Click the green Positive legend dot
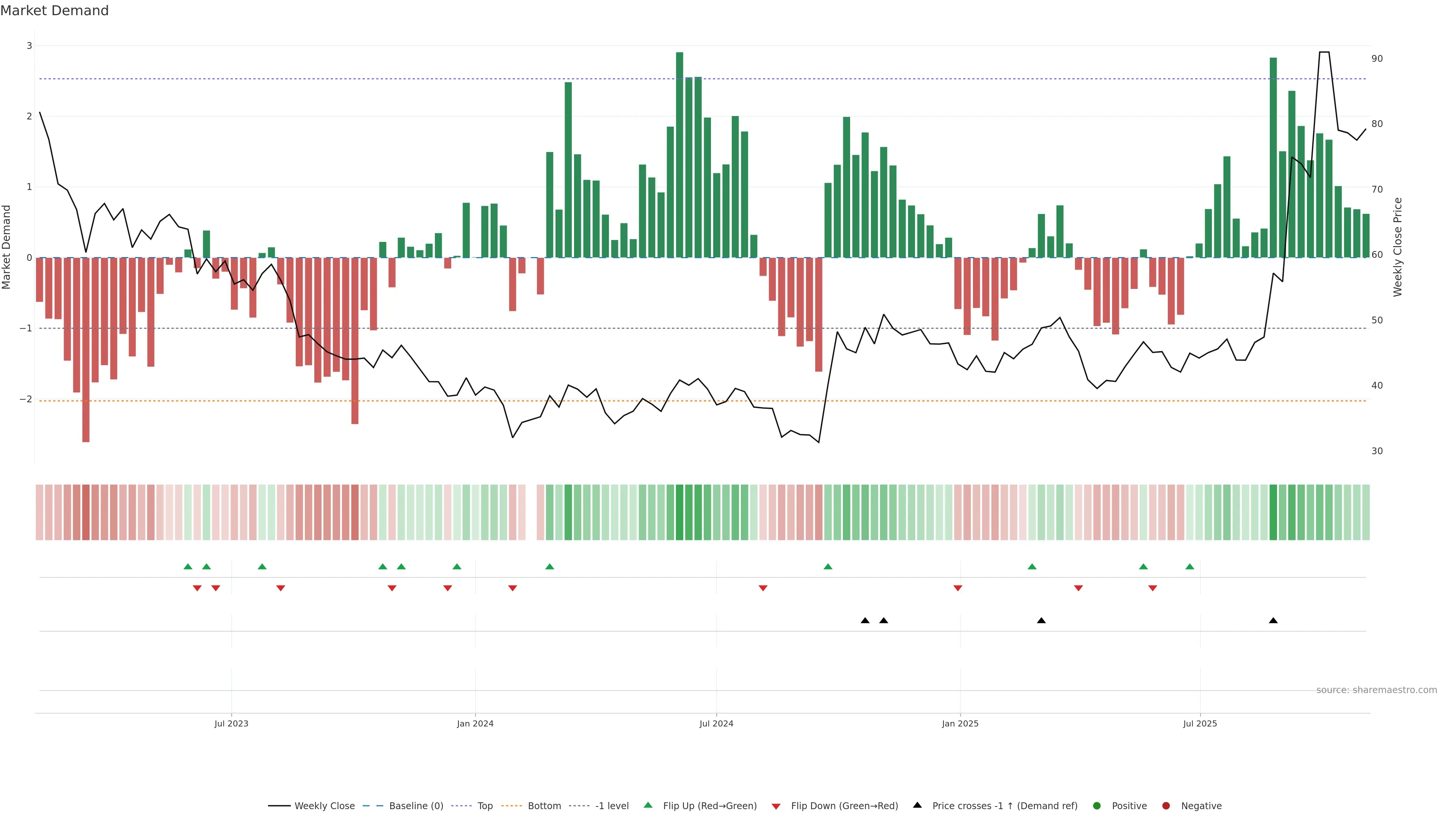This screenshot has width=1456, height=819. pos(1097,805)
